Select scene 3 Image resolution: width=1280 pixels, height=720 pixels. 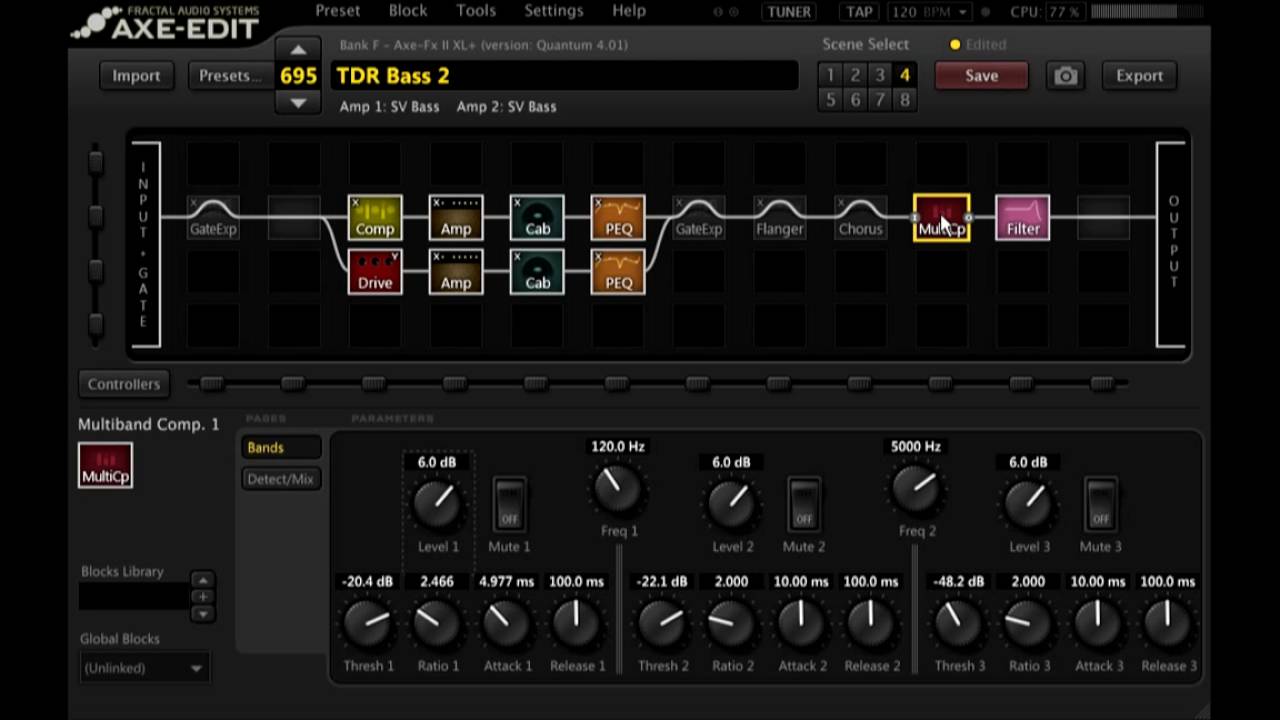880,75
